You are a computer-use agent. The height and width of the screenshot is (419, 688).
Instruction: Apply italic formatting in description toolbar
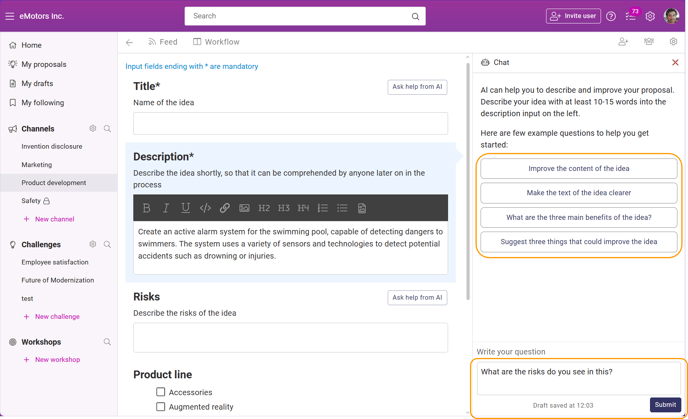coord(166,208)
